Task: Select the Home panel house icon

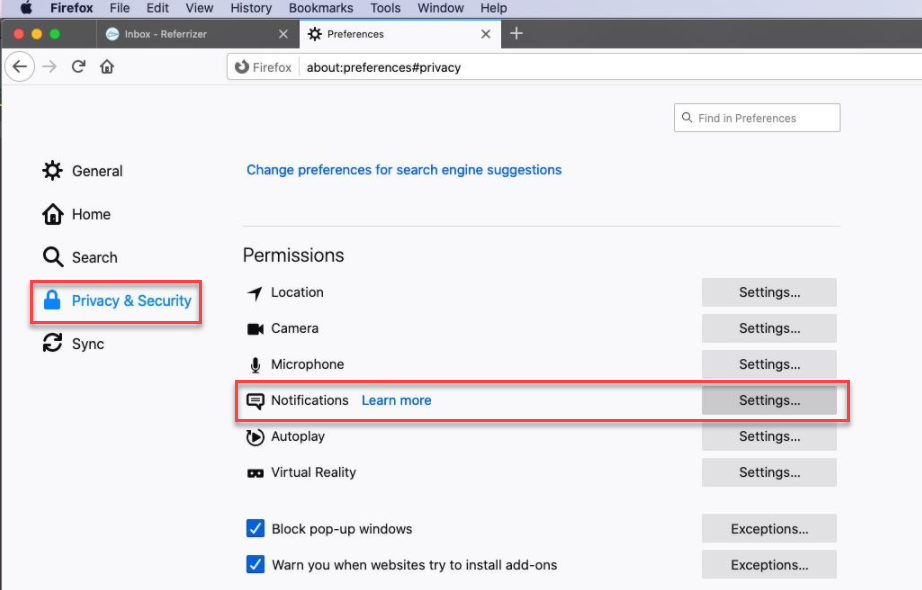Action: point(52,214)
